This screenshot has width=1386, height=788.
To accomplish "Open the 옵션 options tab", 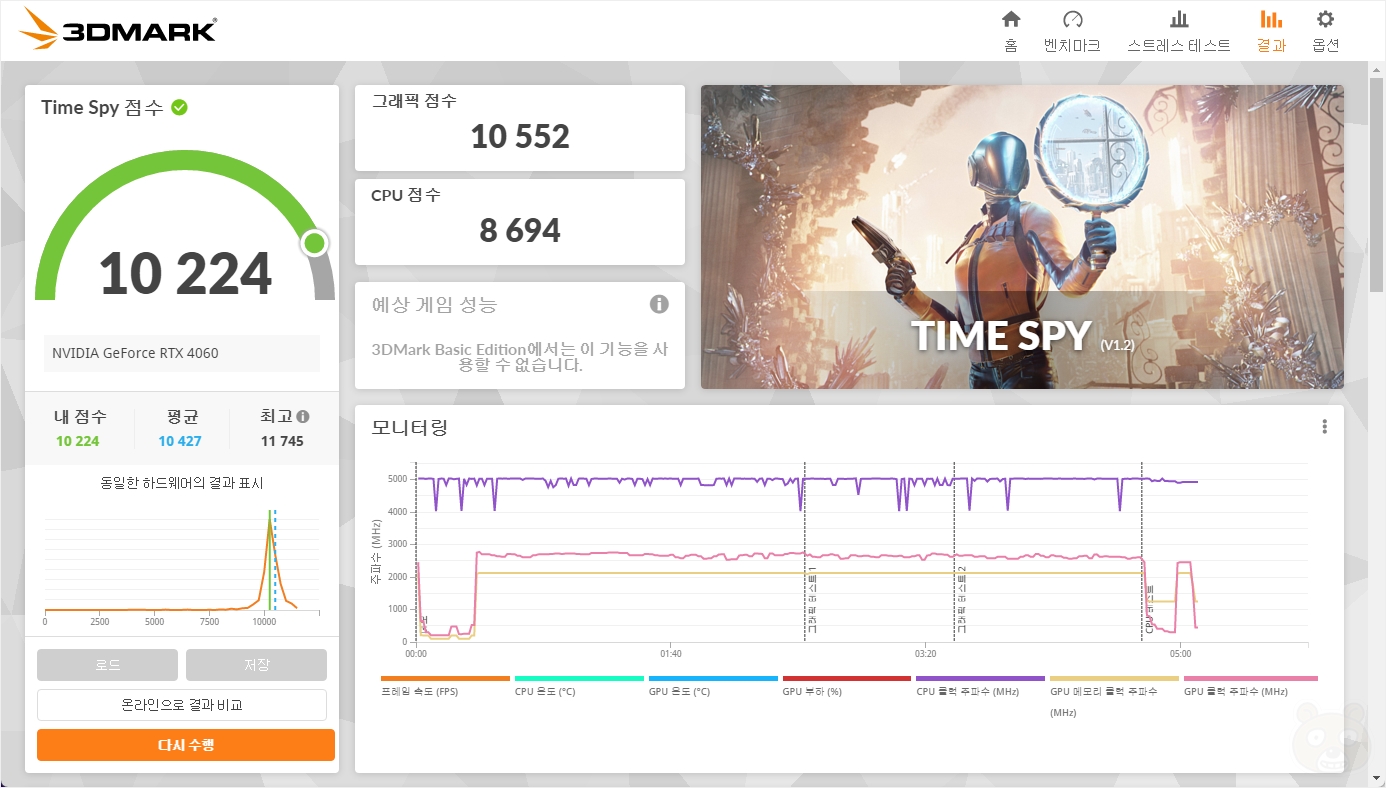I will 1325,31.
